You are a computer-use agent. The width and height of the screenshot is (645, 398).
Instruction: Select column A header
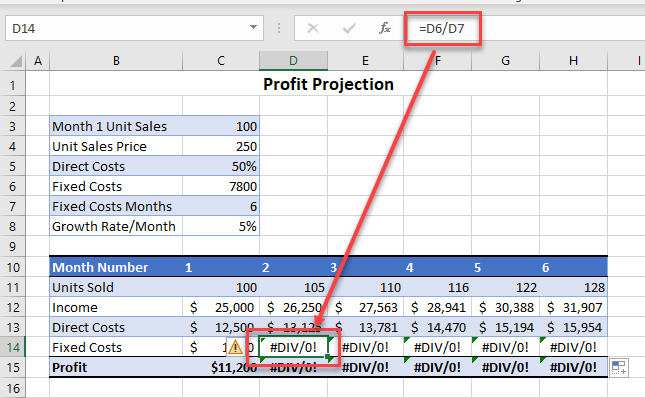tap(38, 61)
